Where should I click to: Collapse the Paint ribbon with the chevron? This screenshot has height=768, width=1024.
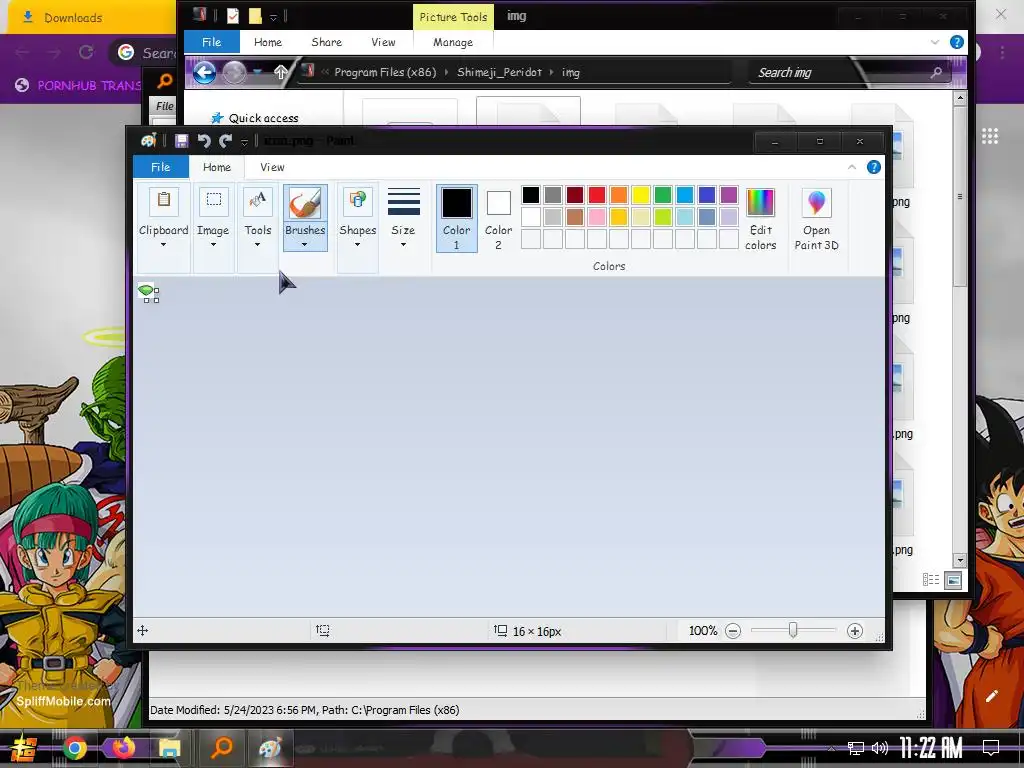[852, 167]
